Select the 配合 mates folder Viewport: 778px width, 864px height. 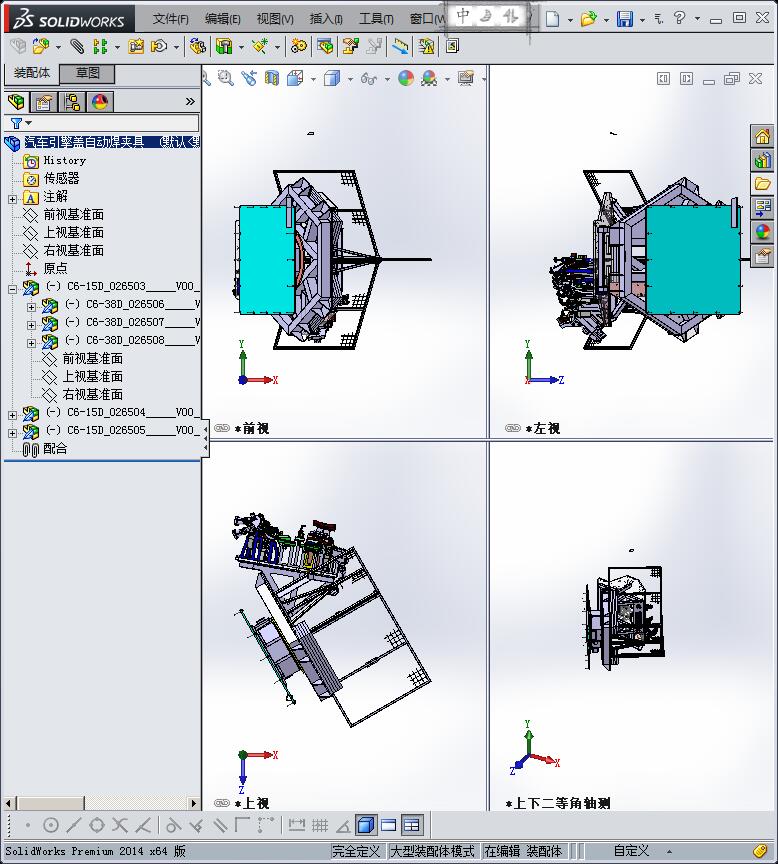pyautogui.click(x=55, y=449)
